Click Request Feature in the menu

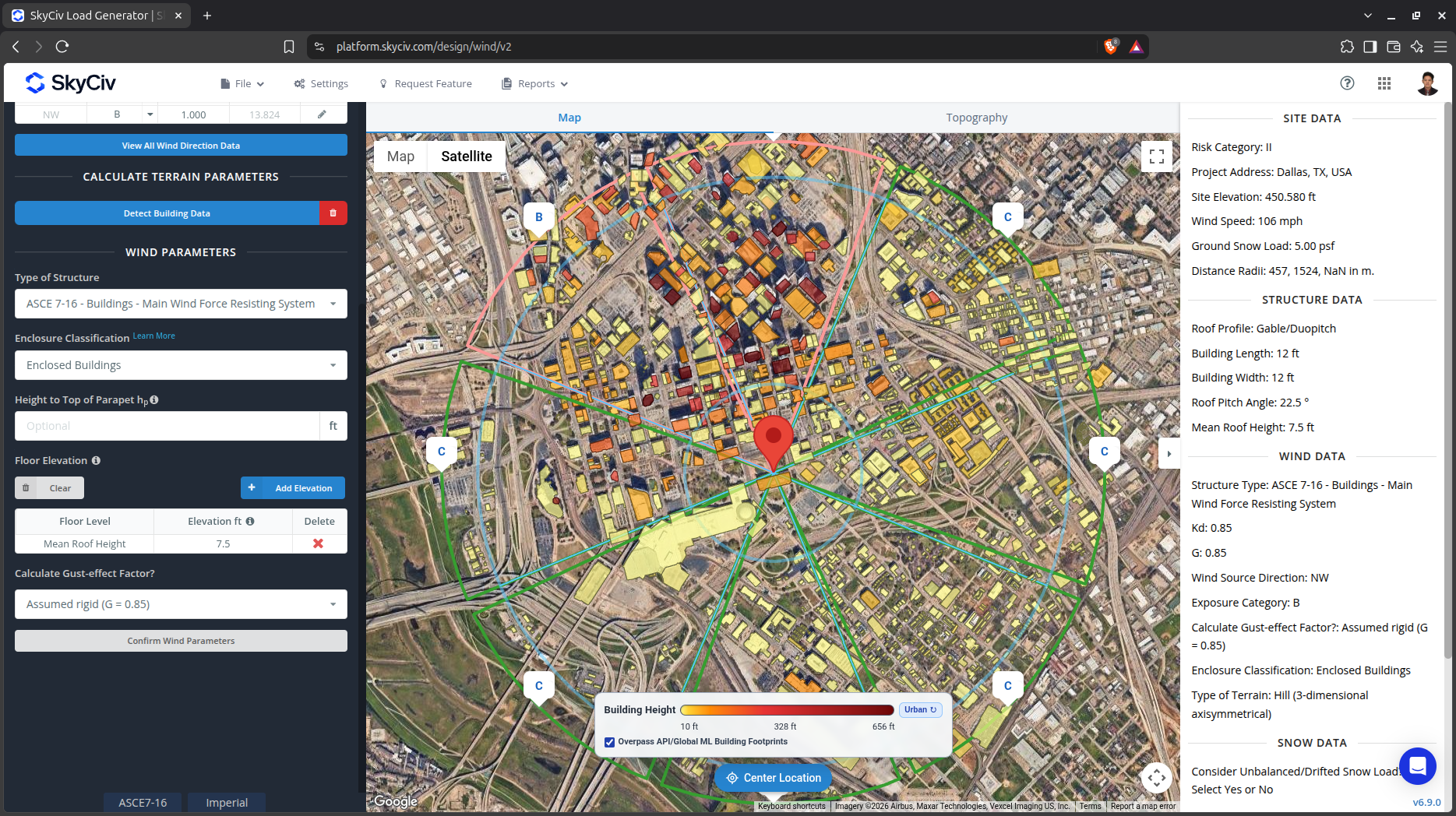pos(425,83)
